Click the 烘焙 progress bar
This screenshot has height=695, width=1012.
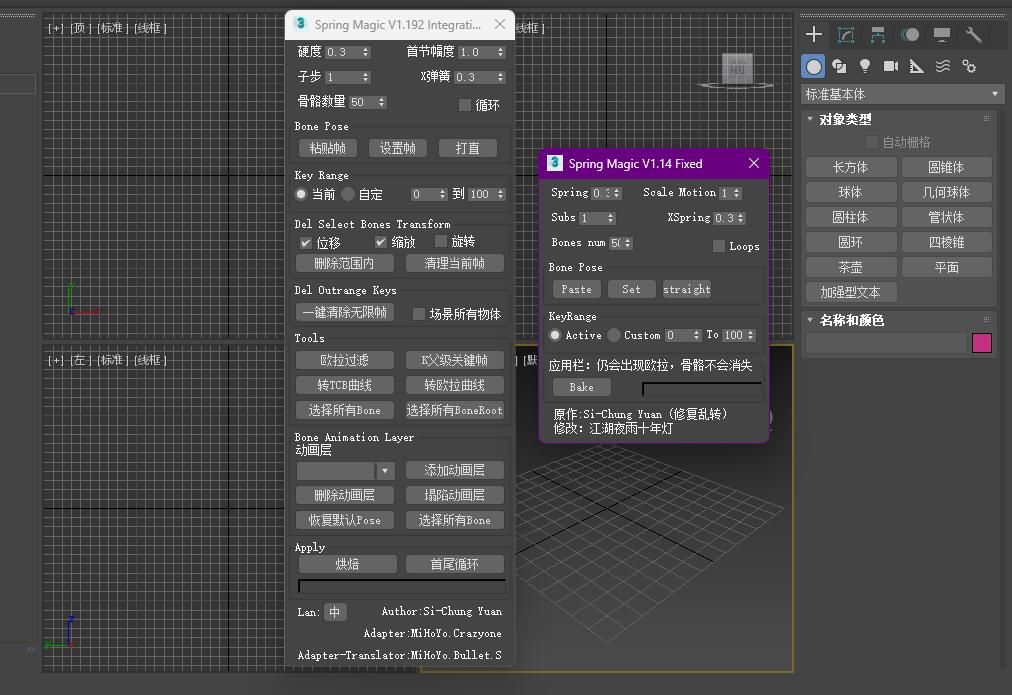point(401,586)
